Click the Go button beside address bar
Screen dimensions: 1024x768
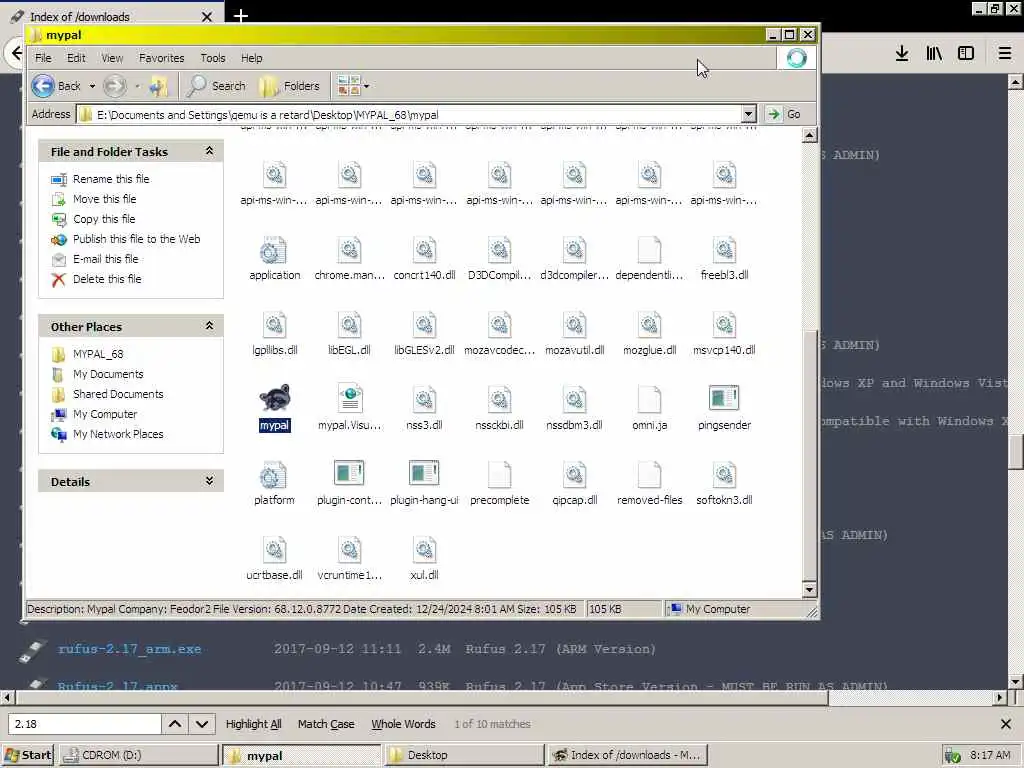tap(784, 114)
